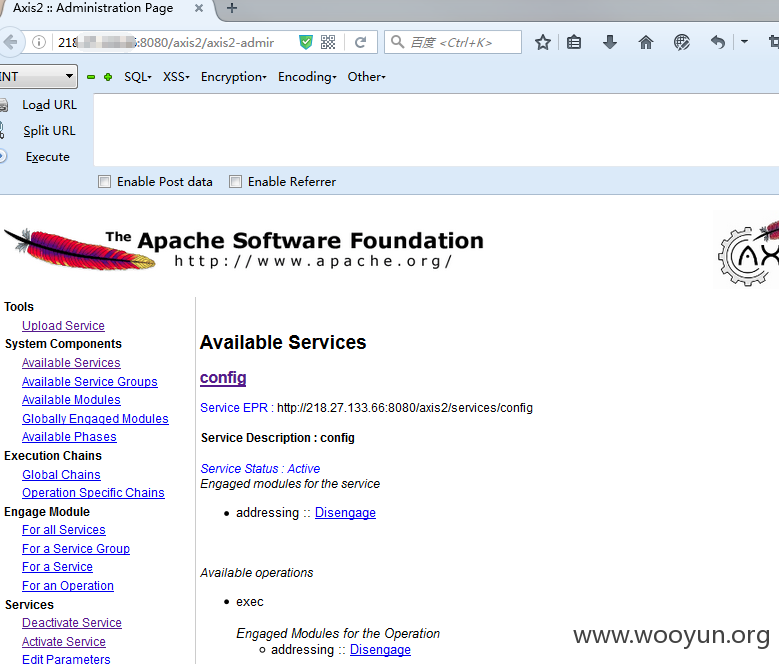
Task: Show site information icon
Action: (39, 42)
